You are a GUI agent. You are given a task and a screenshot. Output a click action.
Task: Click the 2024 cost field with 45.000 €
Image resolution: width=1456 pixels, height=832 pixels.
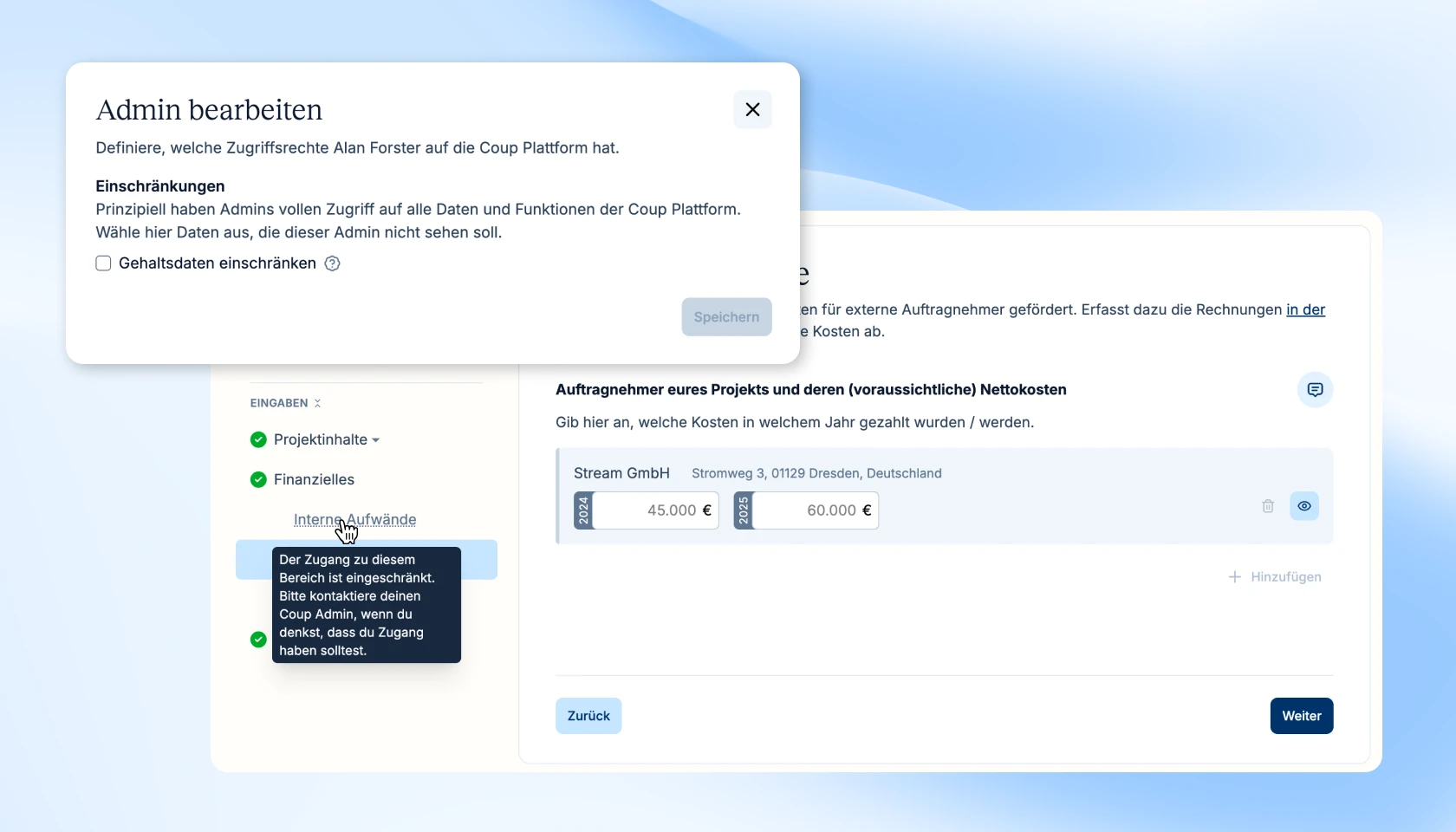(655, 510)
